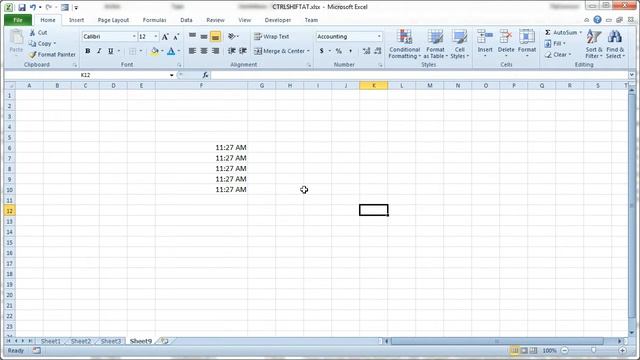Viewport: 640px width, 360px height.
Task: Apply the Fill Color paint bucket
Action: (x=154, y=51)
